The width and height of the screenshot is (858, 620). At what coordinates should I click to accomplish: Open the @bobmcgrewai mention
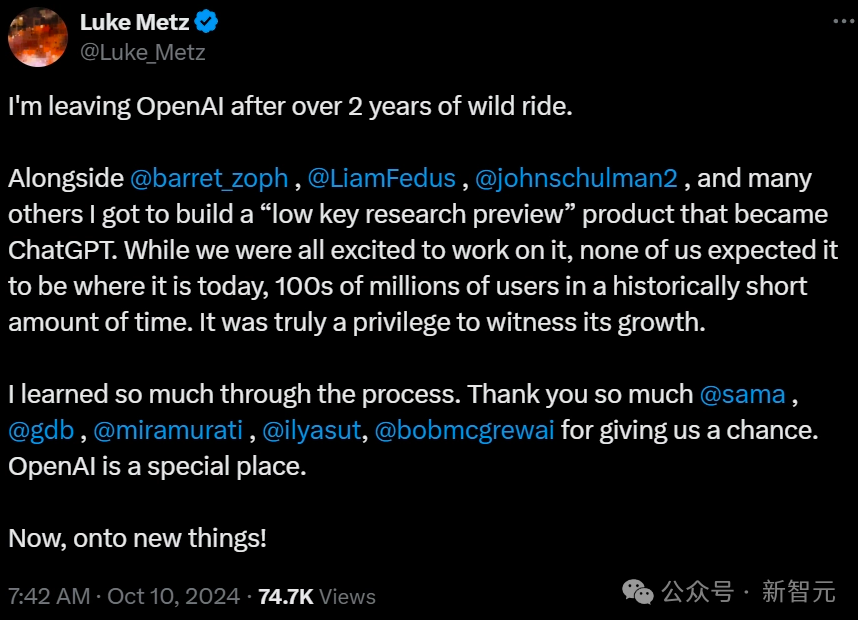(x=465, y=431)
